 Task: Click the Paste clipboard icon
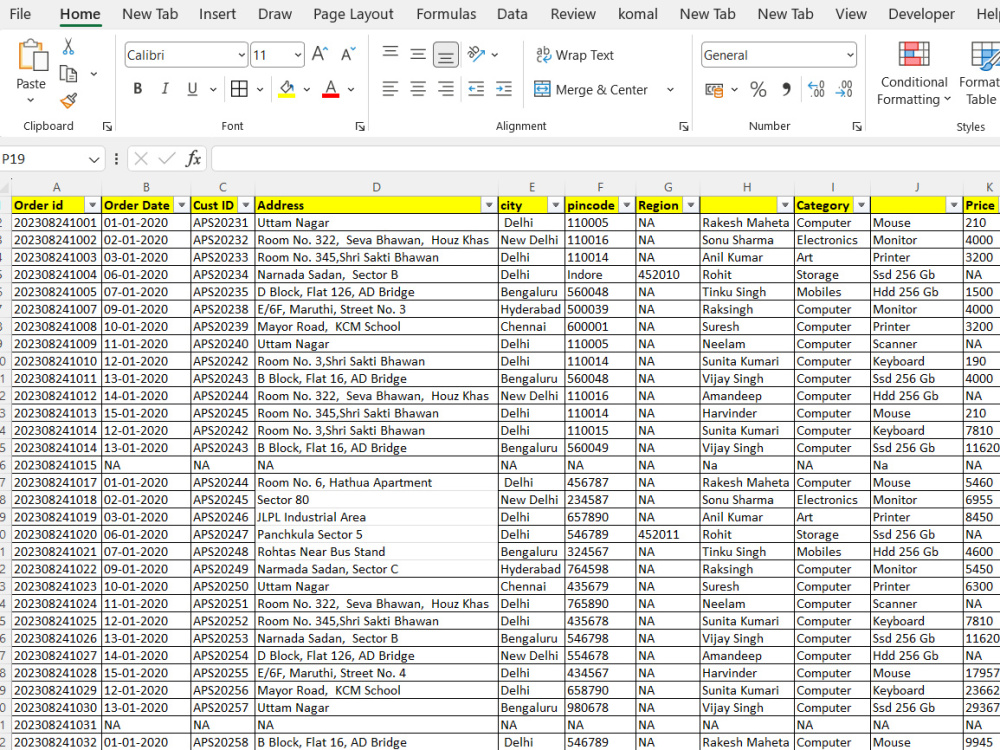pyautogui.click(x=31, y=55)
